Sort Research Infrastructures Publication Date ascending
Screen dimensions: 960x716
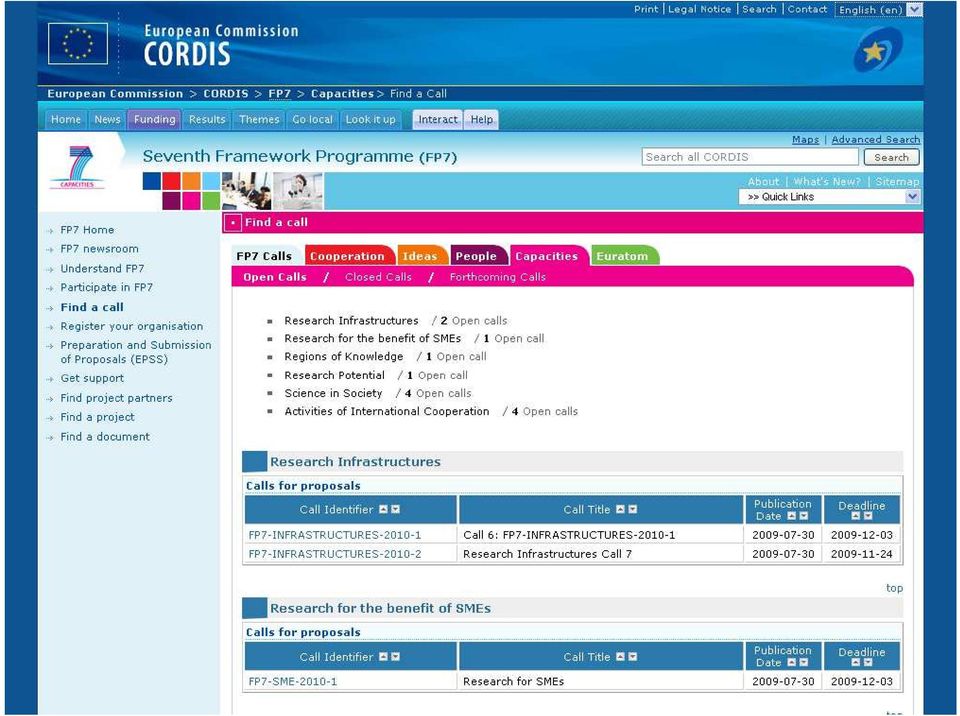tap(791, 516)
